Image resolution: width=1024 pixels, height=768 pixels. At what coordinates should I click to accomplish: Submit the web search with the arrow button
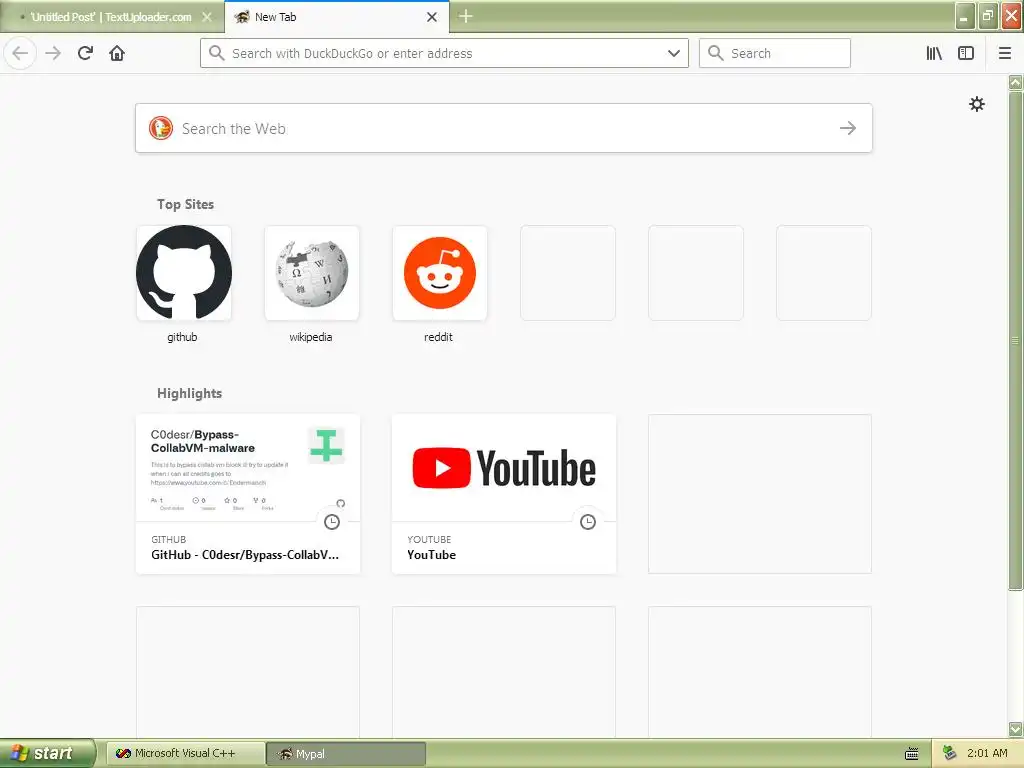click(x=848, y=128)
